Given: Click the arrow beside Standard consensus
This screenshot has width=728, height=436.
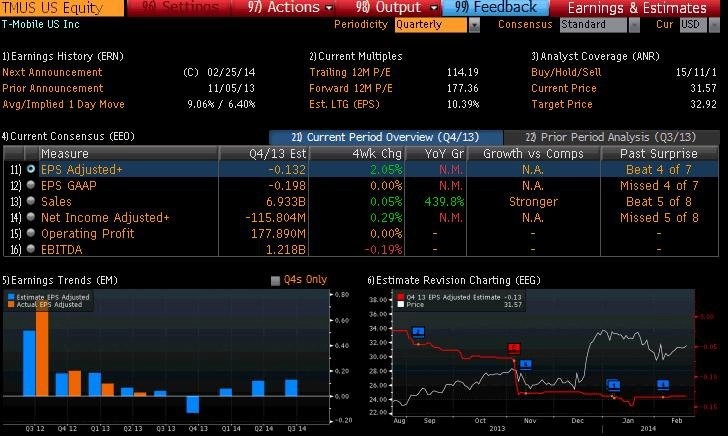Looking at the screenshot, I should pos(634,25).
